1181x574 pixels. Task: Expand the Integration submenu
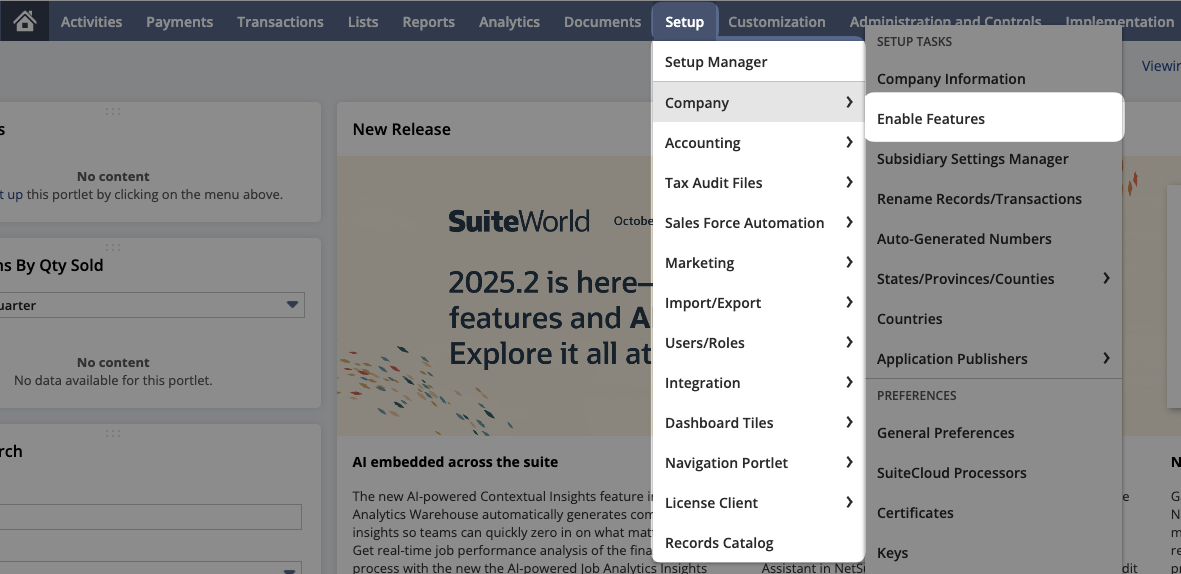point(758,382)
